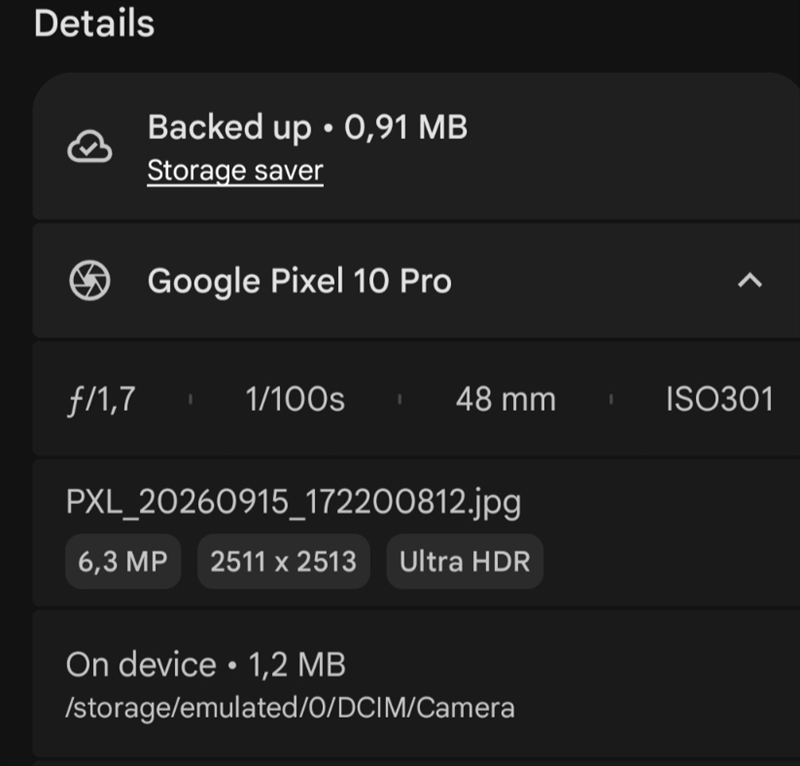Collapse the Google Pixel 10 Pro section
This screenshot has height=766, width=800.
[x=749, y=281]
